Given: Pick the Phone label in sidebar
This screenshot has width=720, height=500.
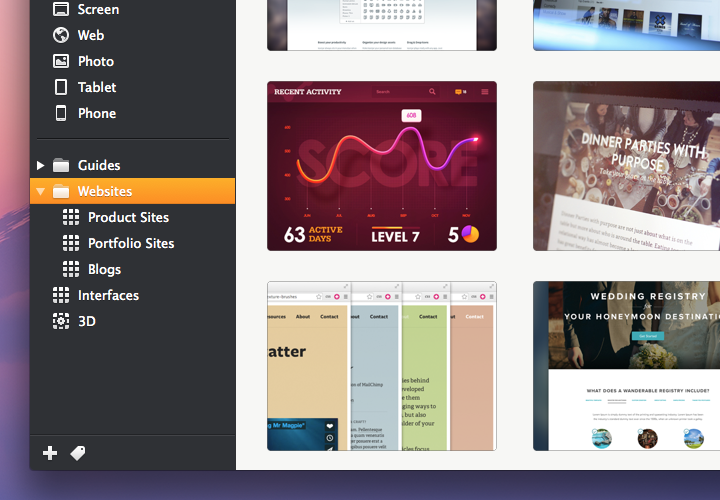Looking at the screenshot, I should click(x=97, y=113).
